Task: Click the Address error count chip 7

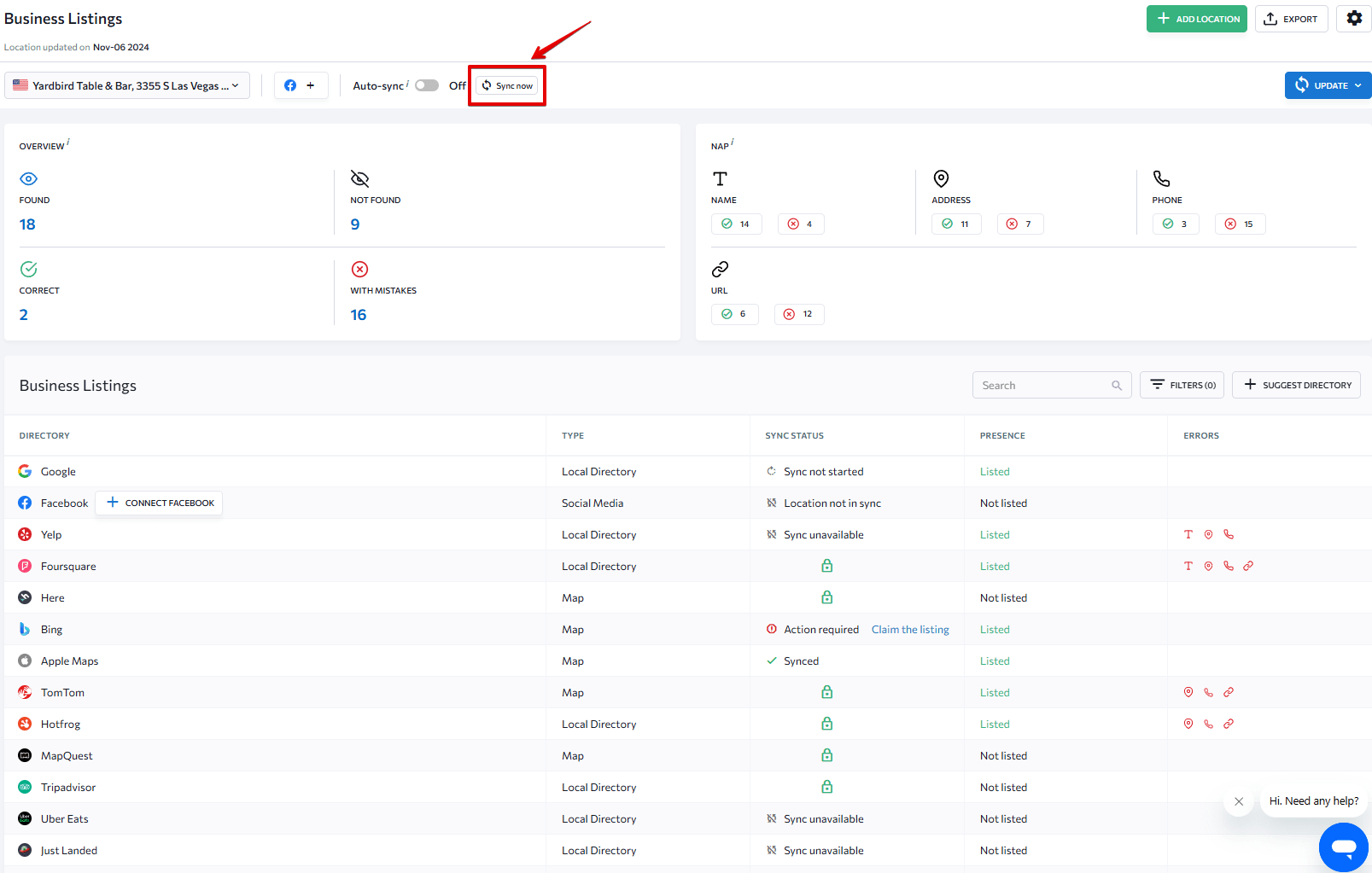Action: [1020, 224]
